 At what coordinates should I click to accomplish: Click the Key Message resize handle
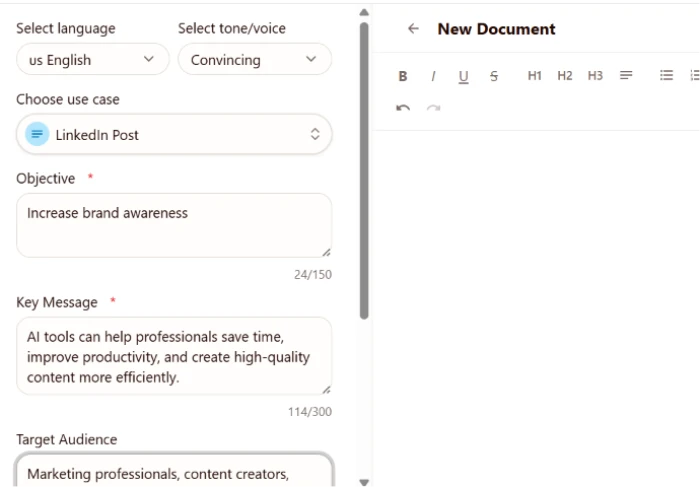coord(327,390)
